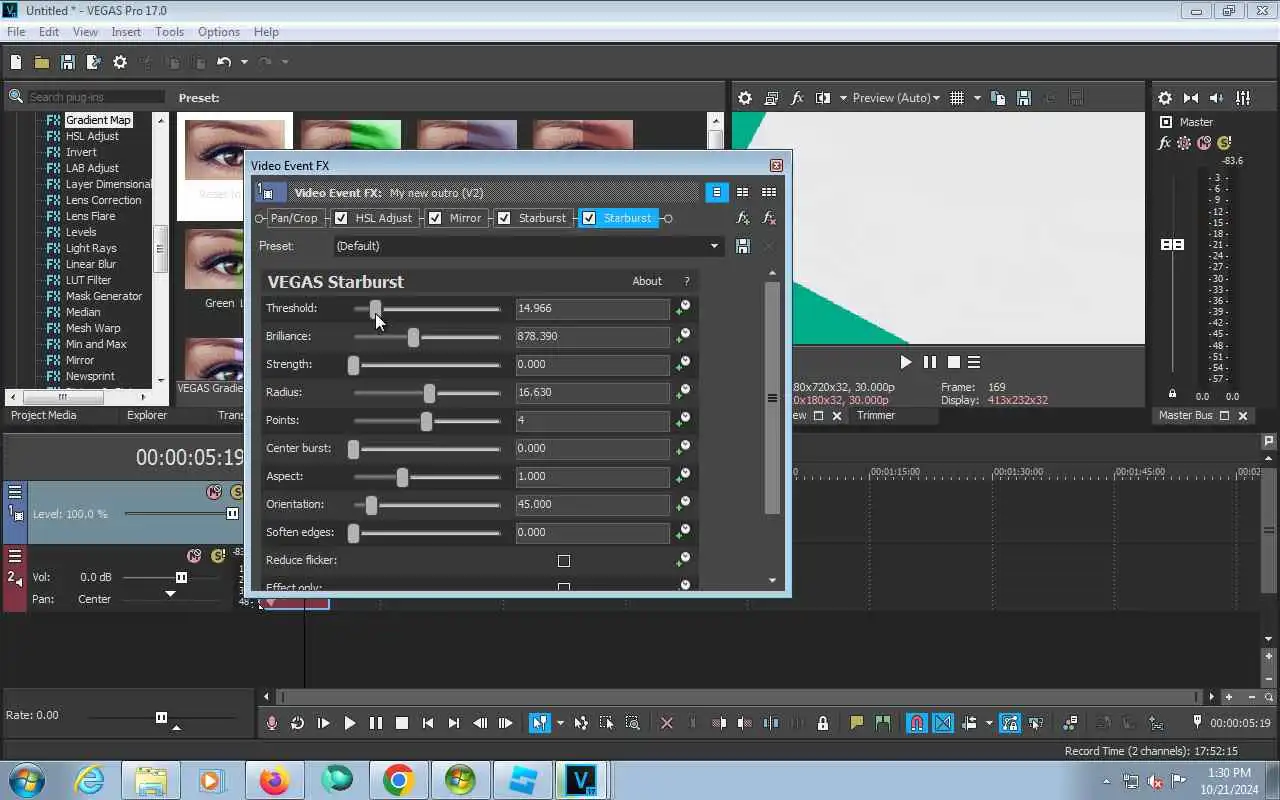Click the Brilliance slider handle

coord(413,338)
